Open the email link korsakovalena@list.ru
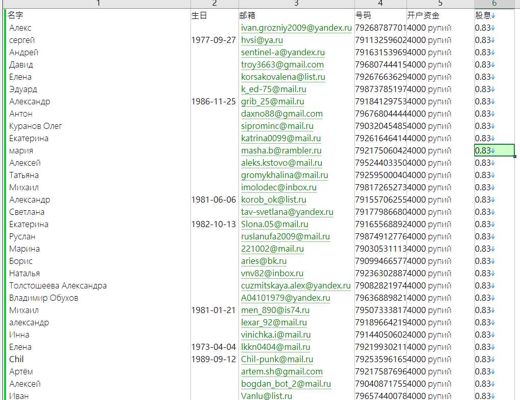Image resolution: width=520 pixels, height=400 pixels. (283, 77)
